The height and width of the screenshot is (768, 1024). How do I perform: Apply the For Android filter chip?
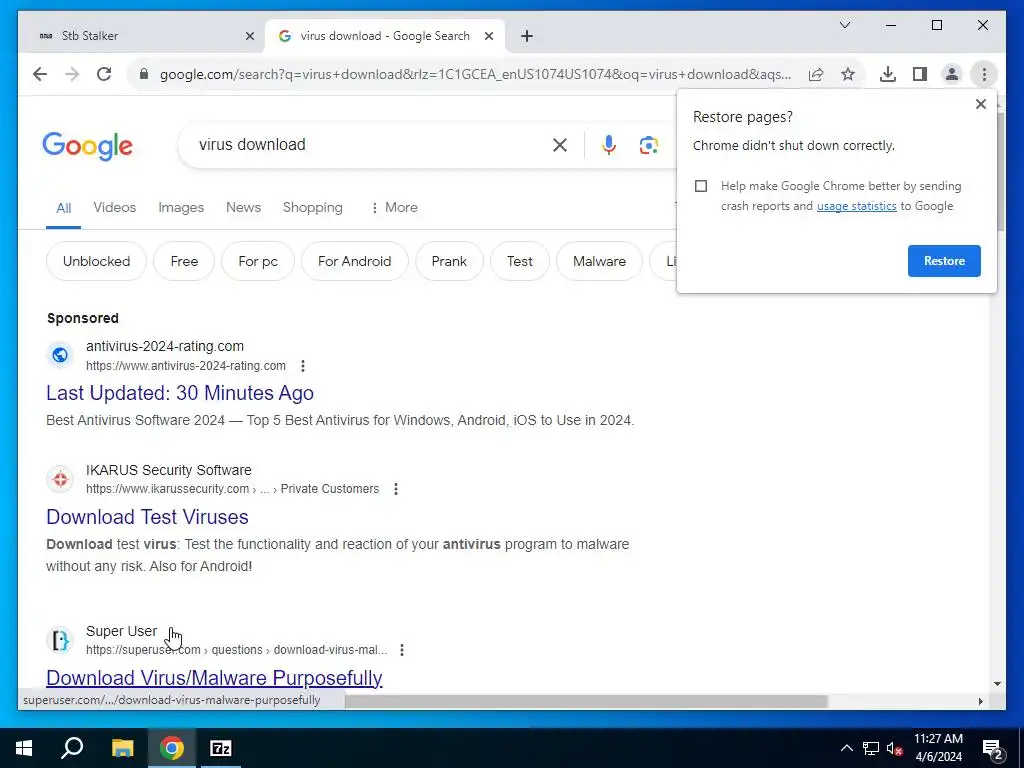coord(355,261)
